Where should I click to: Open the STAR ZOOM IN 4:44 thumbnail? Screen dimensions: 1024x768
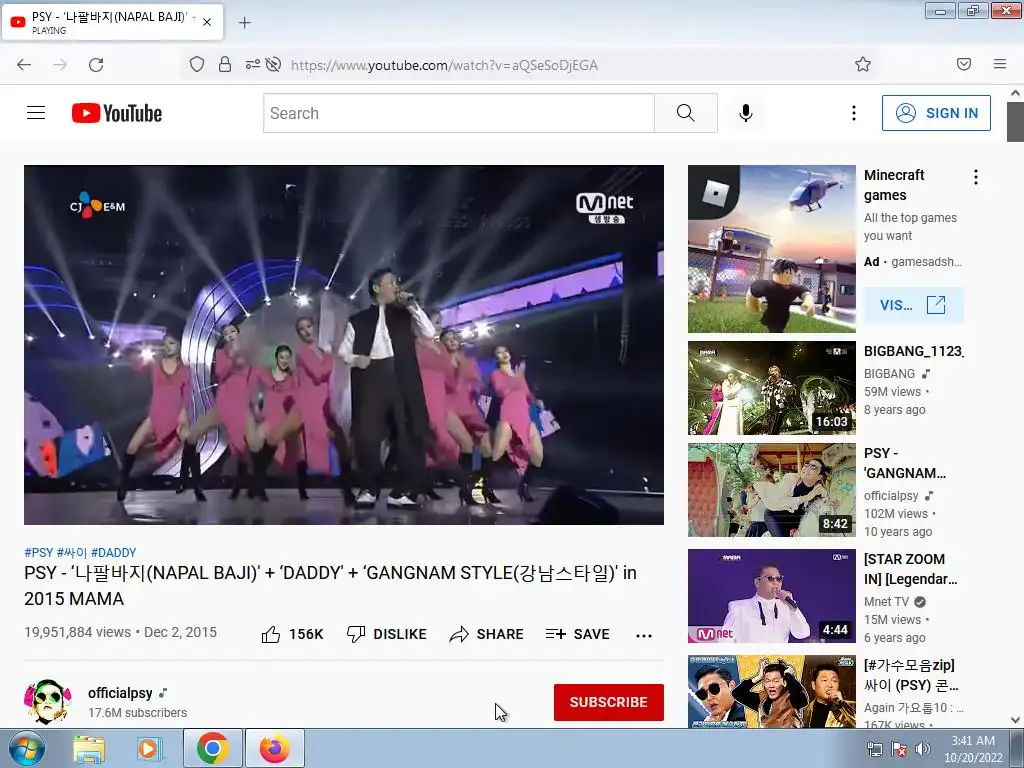coord(771,596)
